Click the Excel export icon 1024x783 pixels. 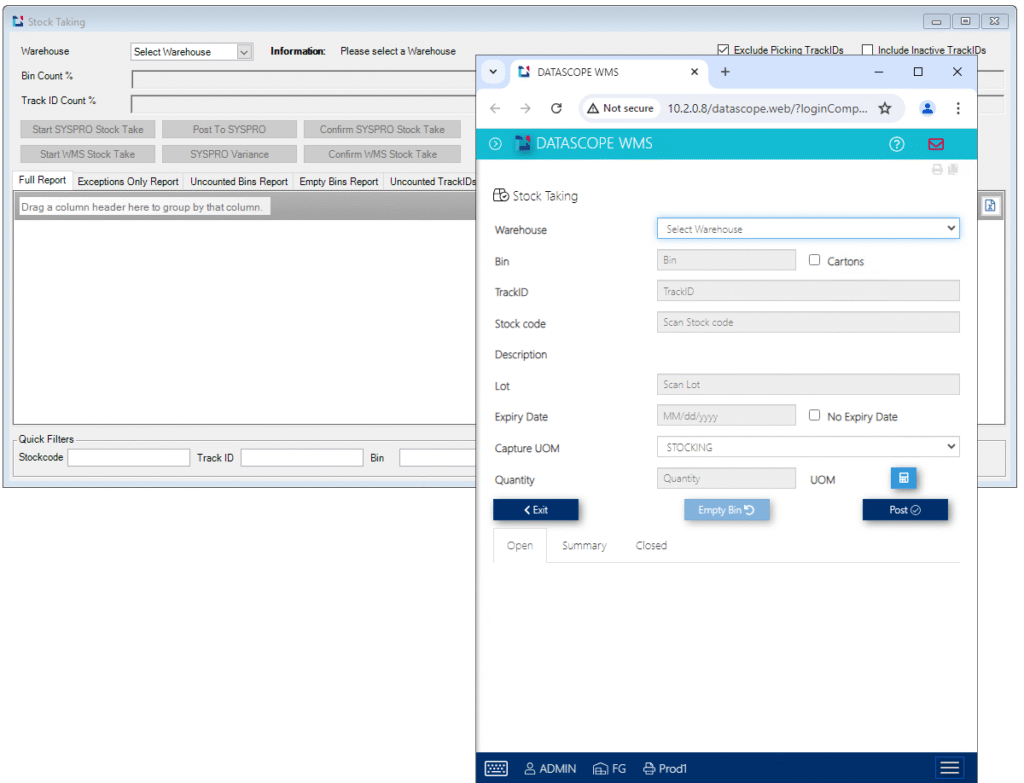coord(990,205)
